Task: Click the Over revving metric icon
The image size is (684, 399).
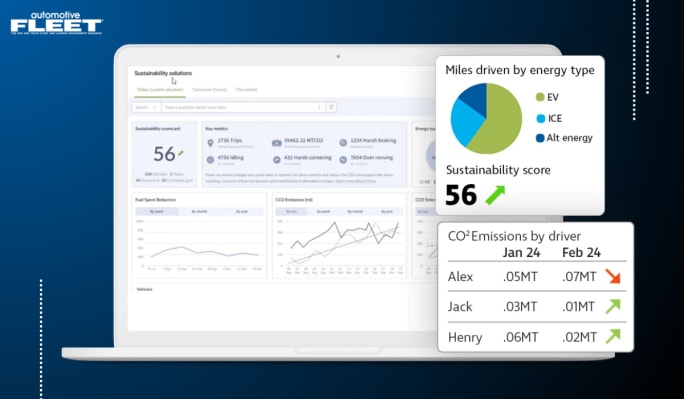Action: tap(343, 160)
